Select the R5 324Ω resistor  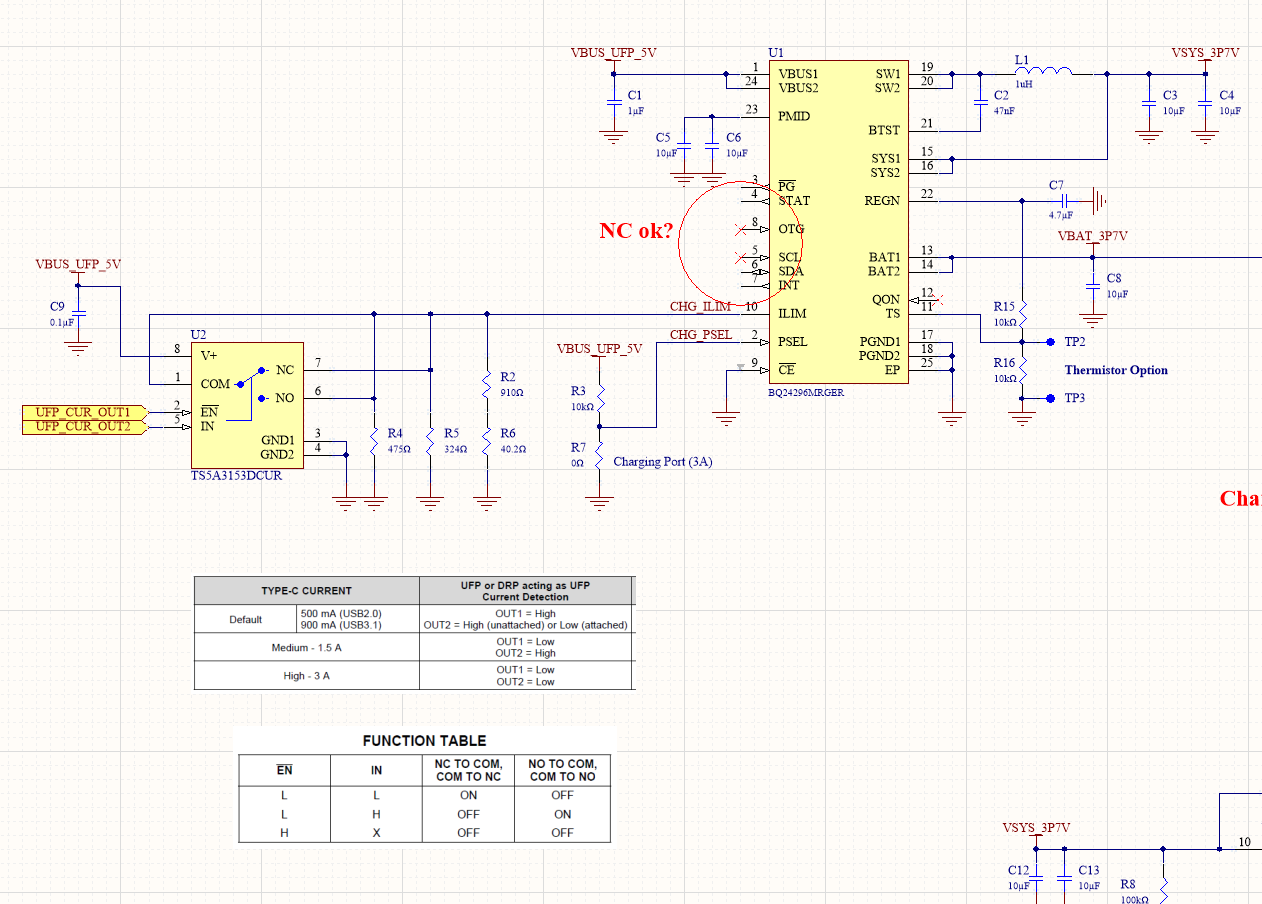pyautogui.click(x=430, y=440)
